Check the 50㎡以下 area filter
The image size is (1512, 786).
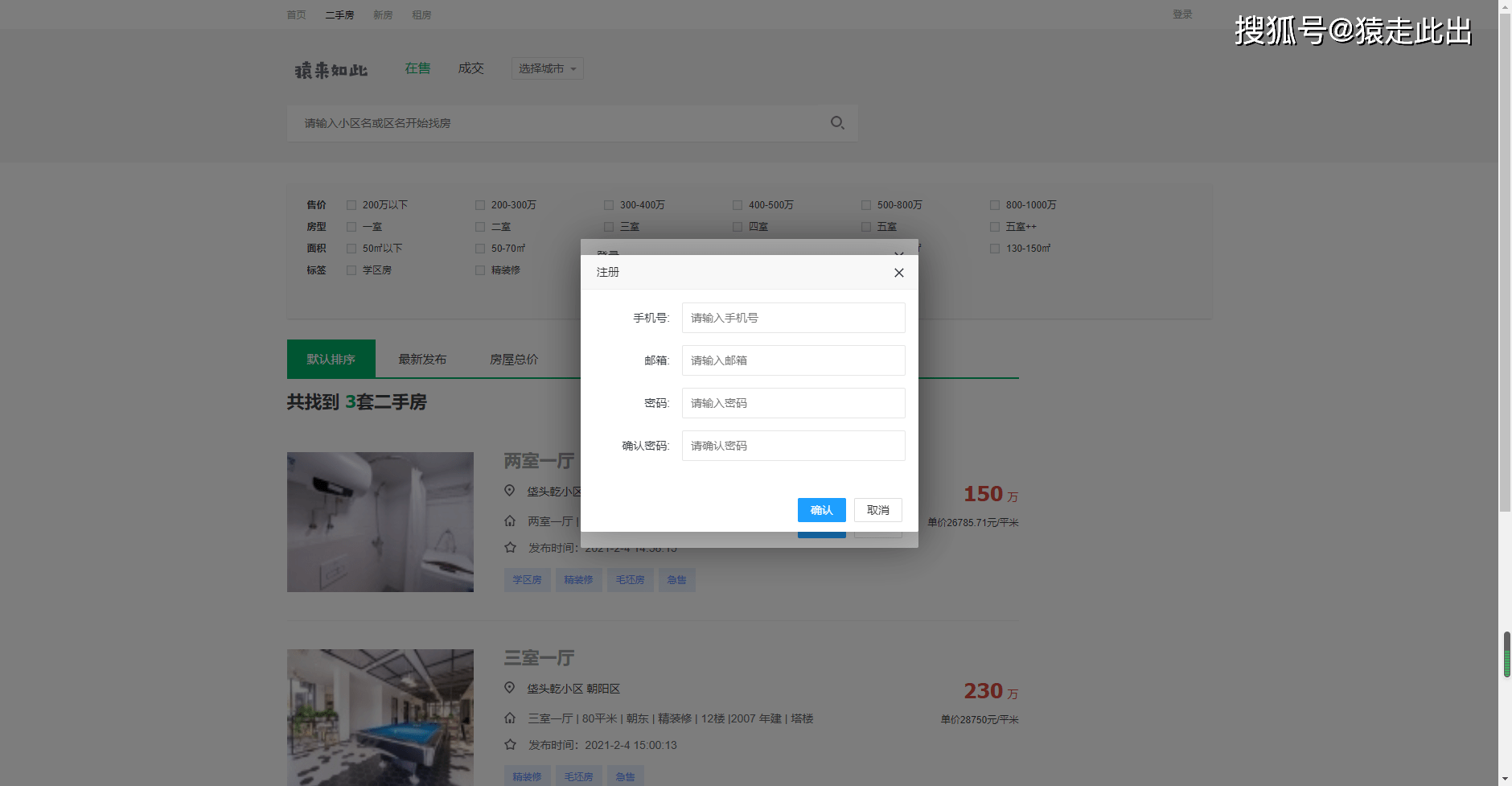pos(351,249)
